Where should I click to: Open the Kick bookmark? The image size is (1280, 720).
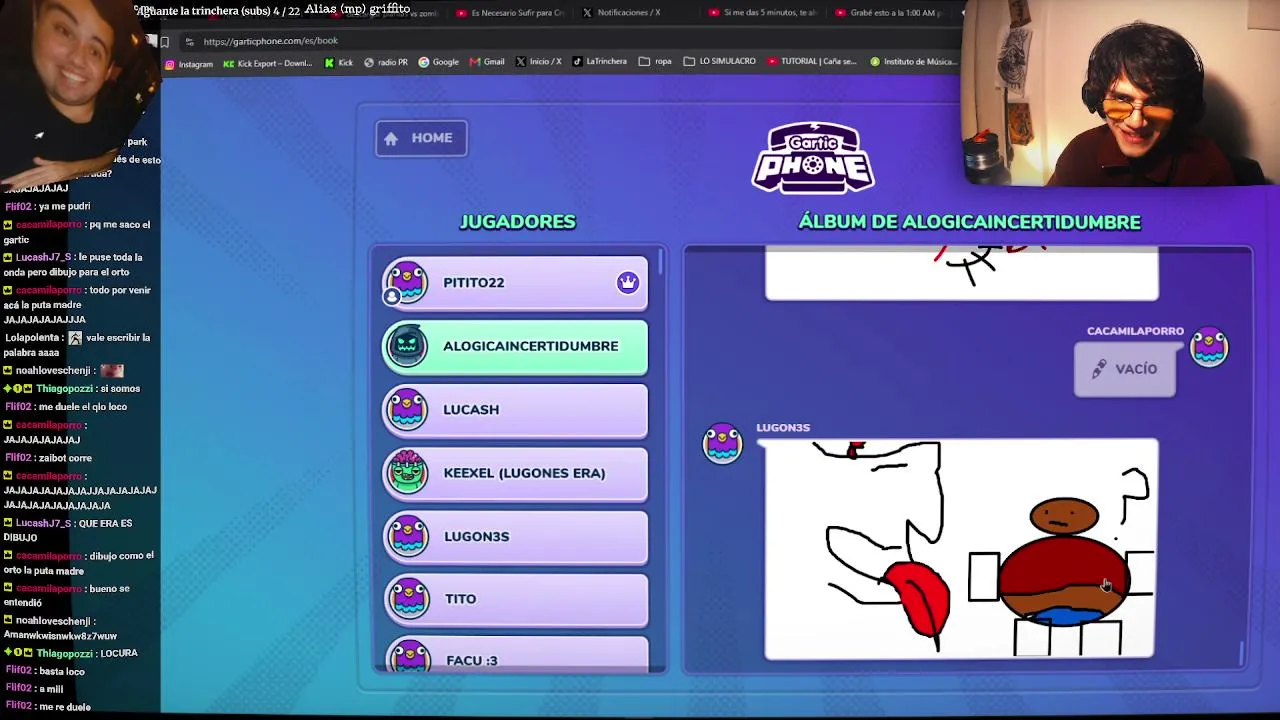[x=338, y=62]
